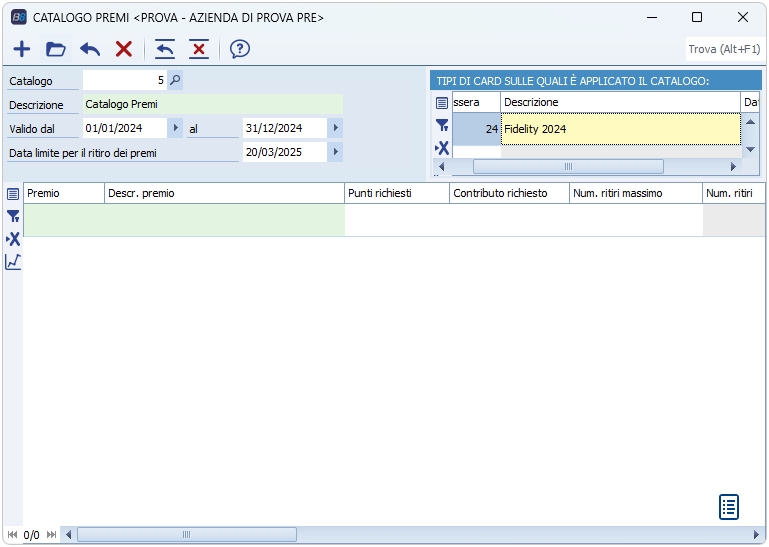Click the red X delete toolbar icon
Image resolution: width=769 pixels, height=547 pixels.
pyautogui.click(x=124, y=49)
